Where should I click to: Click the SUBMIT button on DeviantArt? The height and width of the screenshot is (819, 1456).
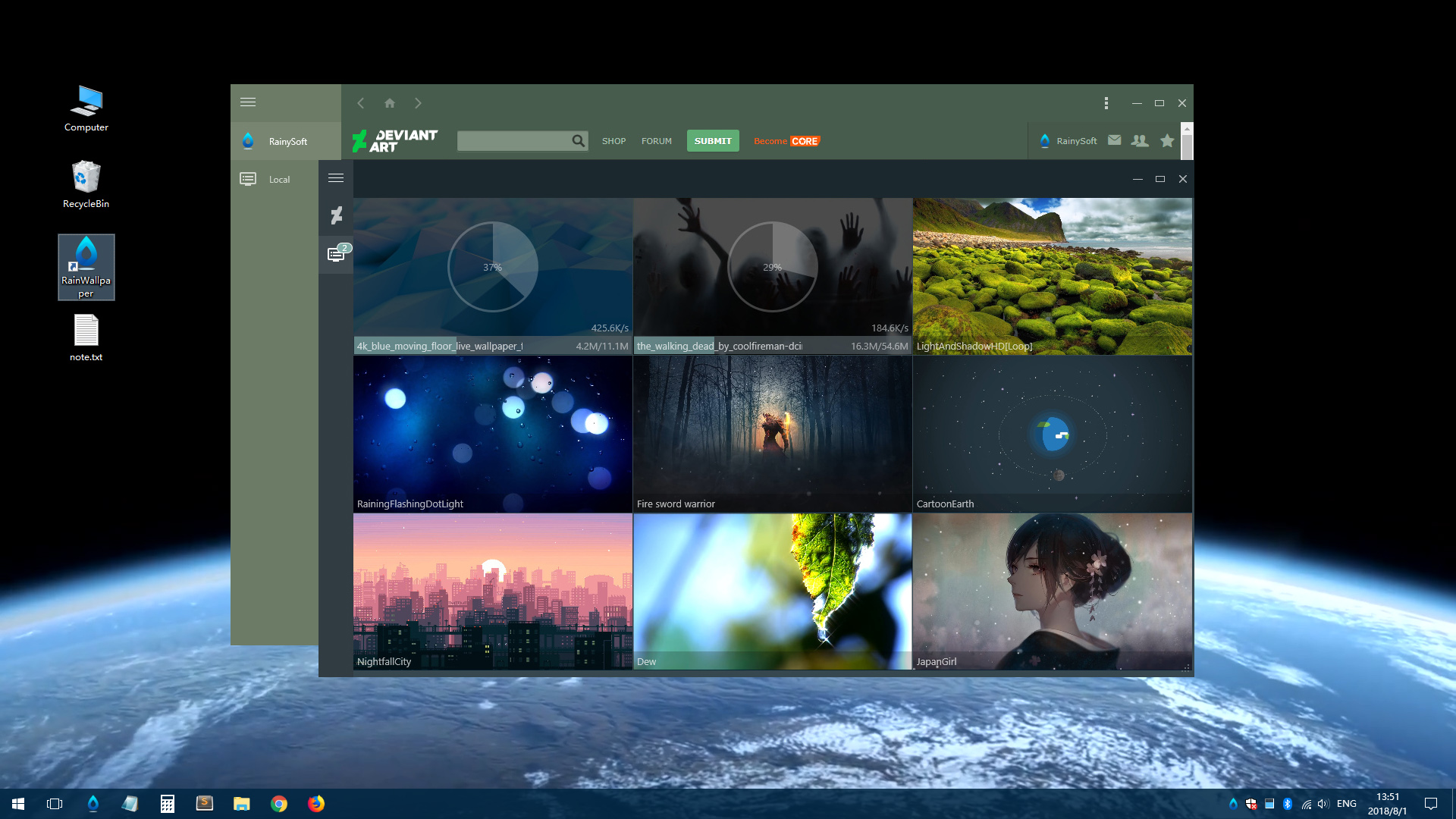(713, 141)
